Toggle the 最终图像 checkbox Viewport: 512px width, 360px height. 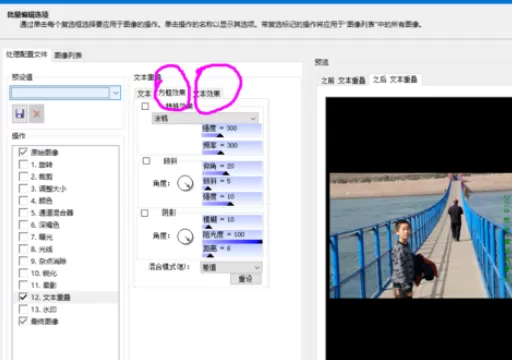coord(23,321)
